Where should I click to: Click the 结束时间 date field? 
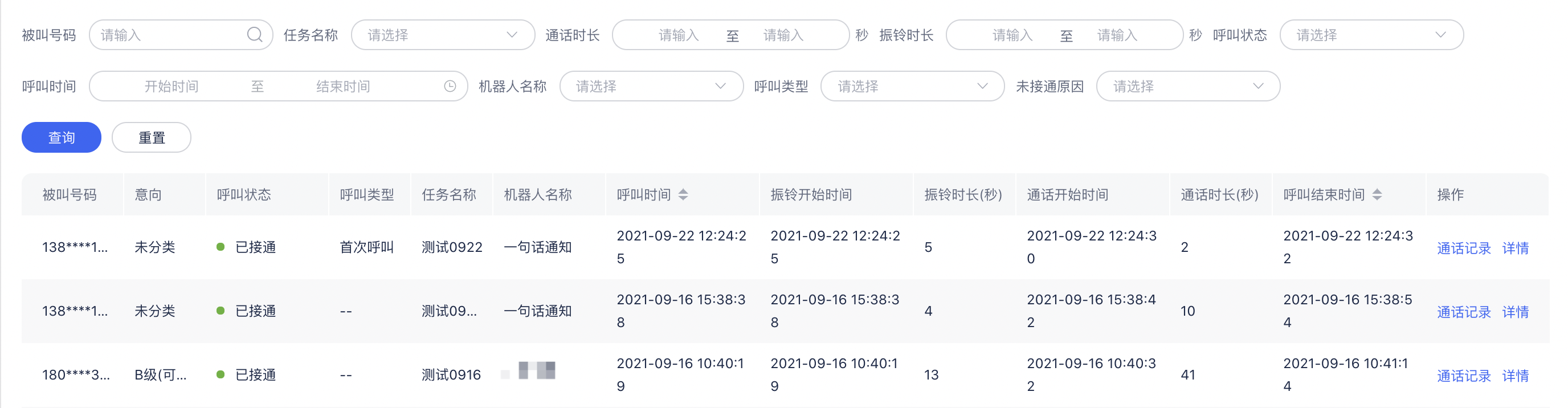click(344, 87)
